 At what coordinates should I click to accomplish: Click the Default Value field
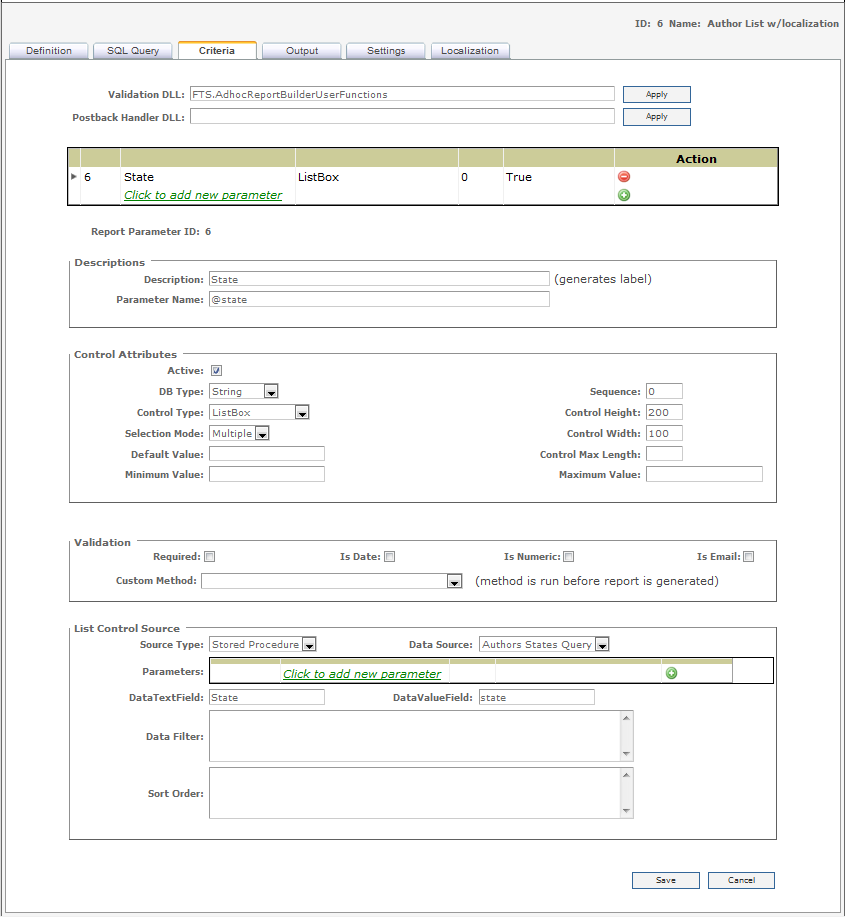[266, 454]
